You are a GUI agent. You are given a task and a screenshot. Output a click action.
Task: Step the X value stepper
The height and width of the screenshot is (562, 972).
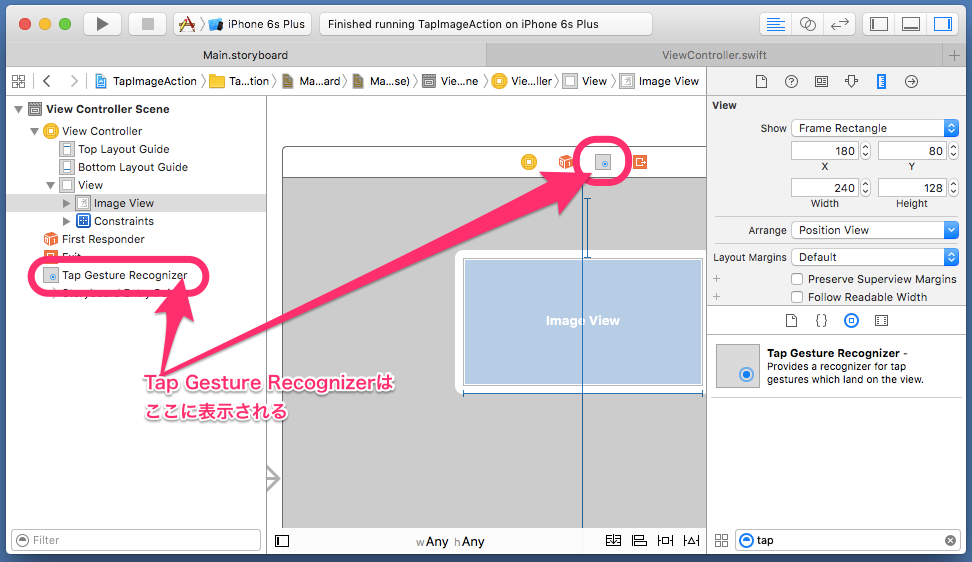[865, 151]
